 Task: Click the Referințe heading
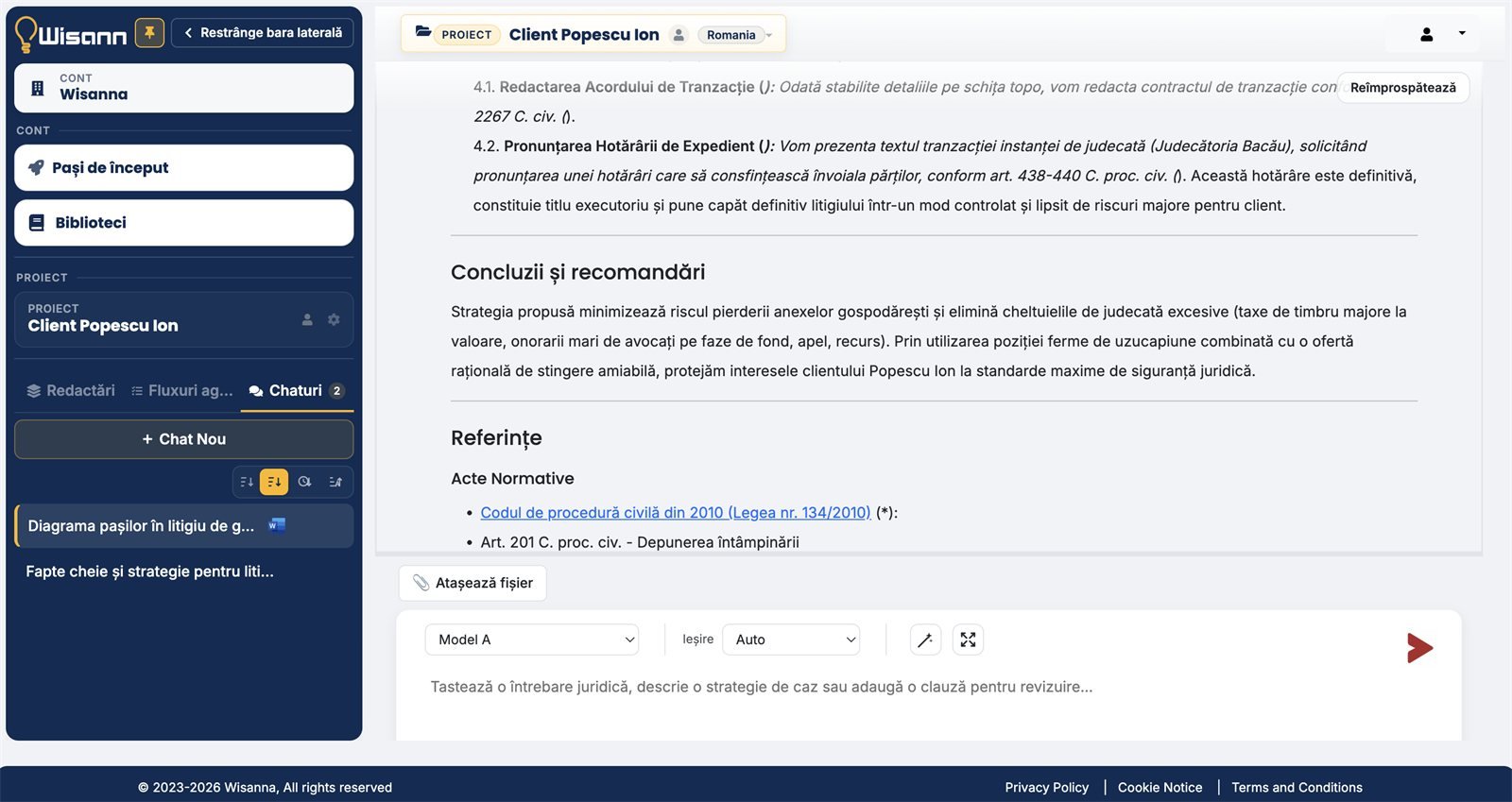(496, 438)
